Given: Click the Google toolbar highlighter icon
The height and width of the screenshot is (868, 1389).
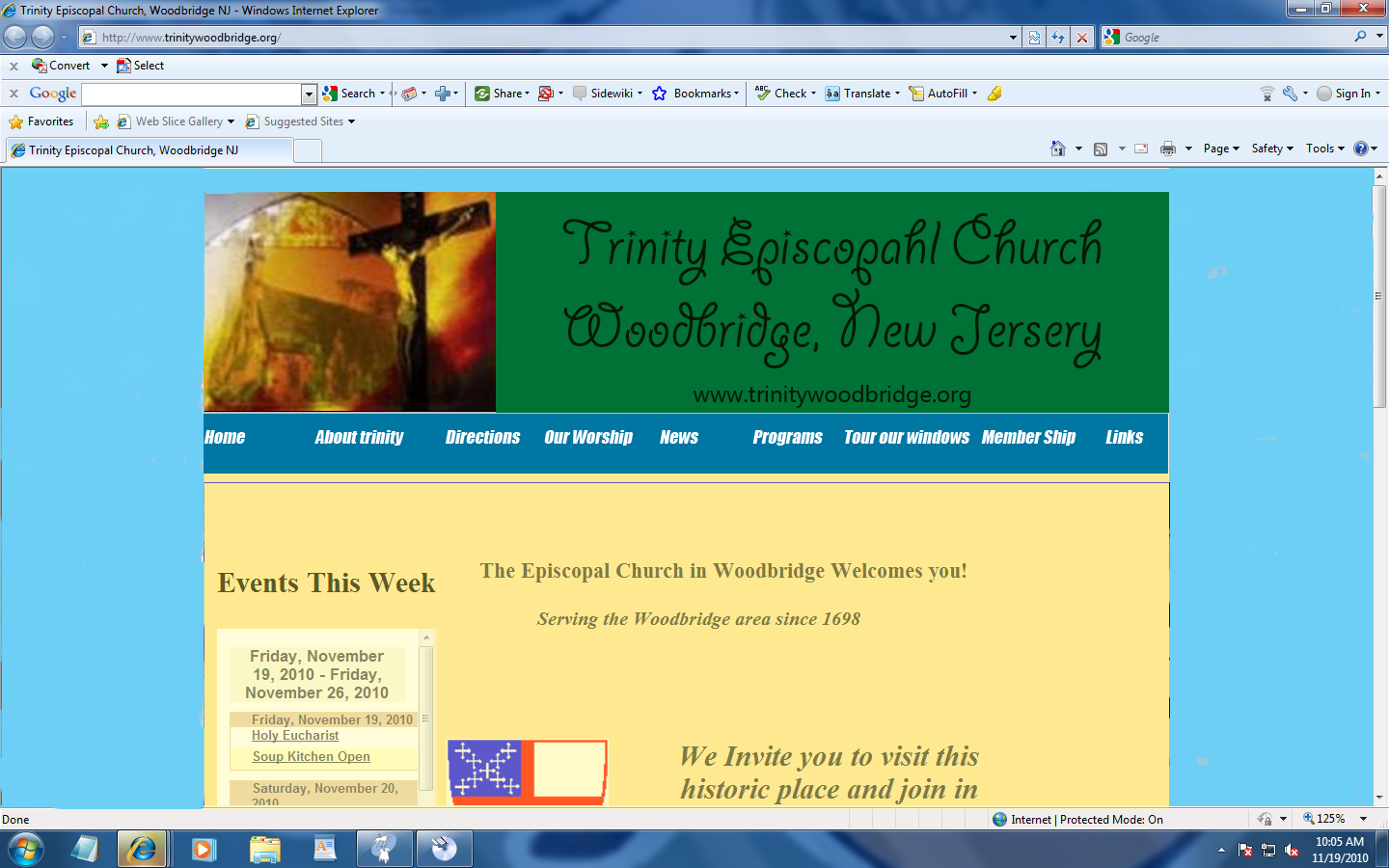Looking at the screenshot, I should pyautogui.click(x=994, y=94).
